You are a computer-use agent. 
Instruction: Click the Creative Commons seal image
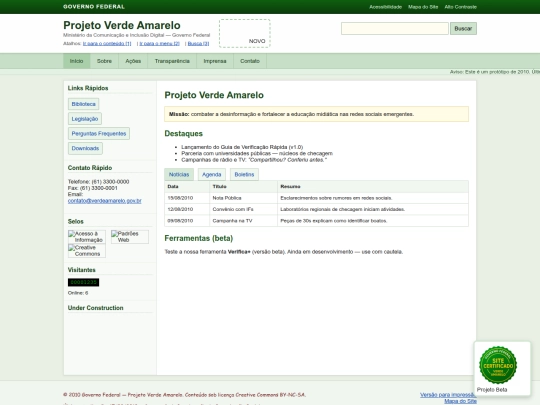(87, 251)
